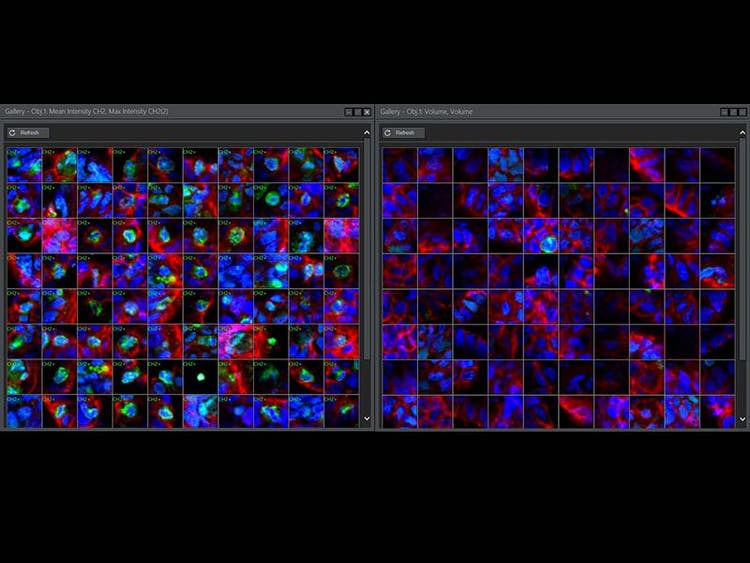The width and height of the screenshot is (750, 563).
Task: Select top-right thumbnail in Volume gallery
Action: (x=717, y=165)
